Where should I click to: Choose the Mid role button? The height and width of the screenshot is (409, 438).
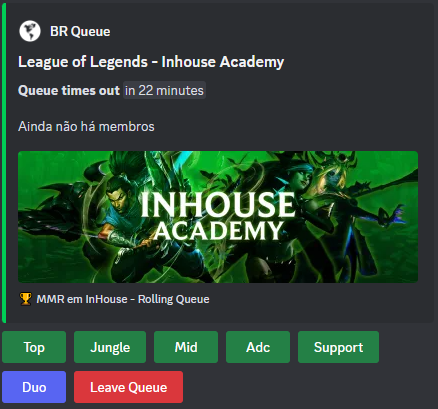pos(186,347)
